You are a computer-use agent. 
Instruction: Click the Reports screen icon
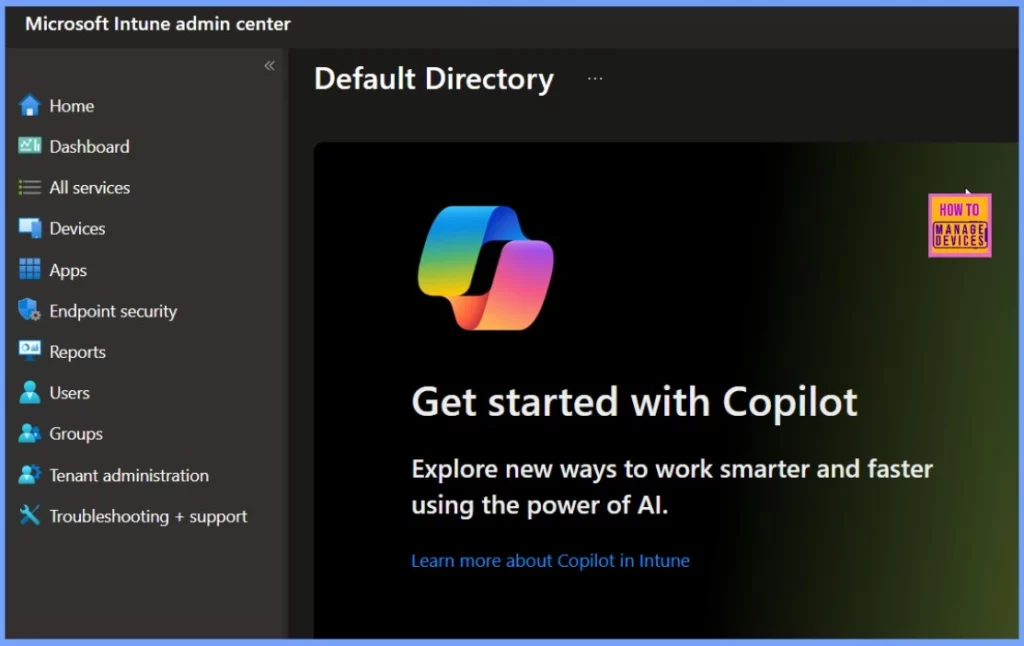[29, 351]
